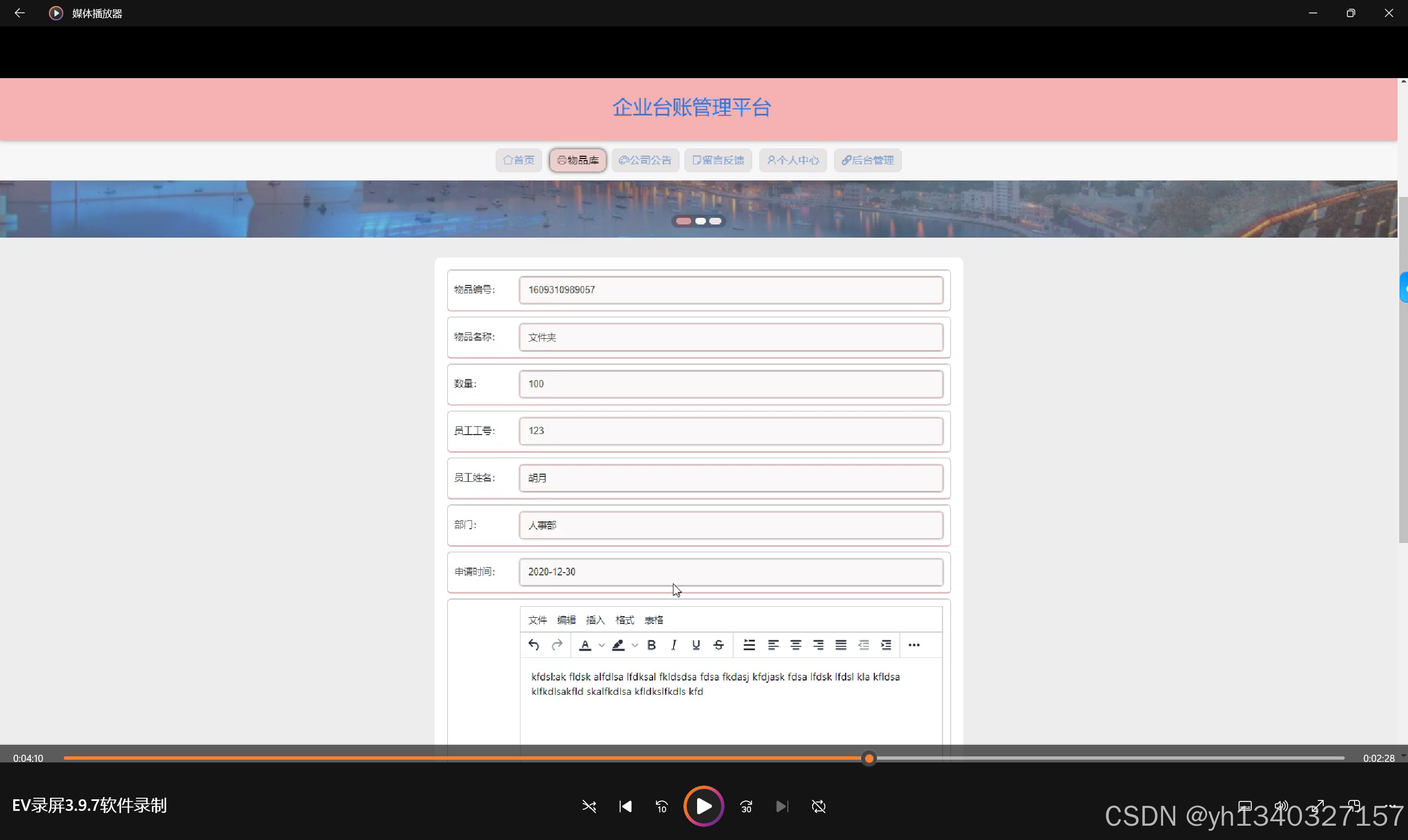Screen dimensions: 1408x840
Task: Click the justify alignment icon
Action: tap(841, 645)
